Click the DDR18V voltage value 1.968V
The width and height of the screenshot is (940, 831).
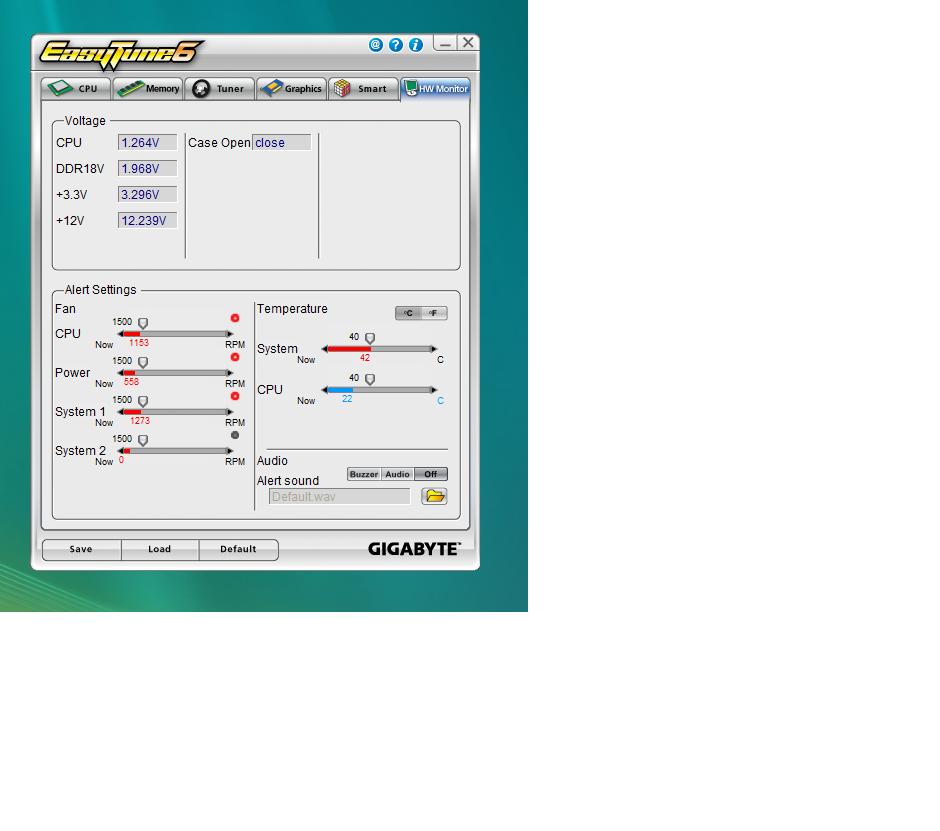tap(147, 168)
